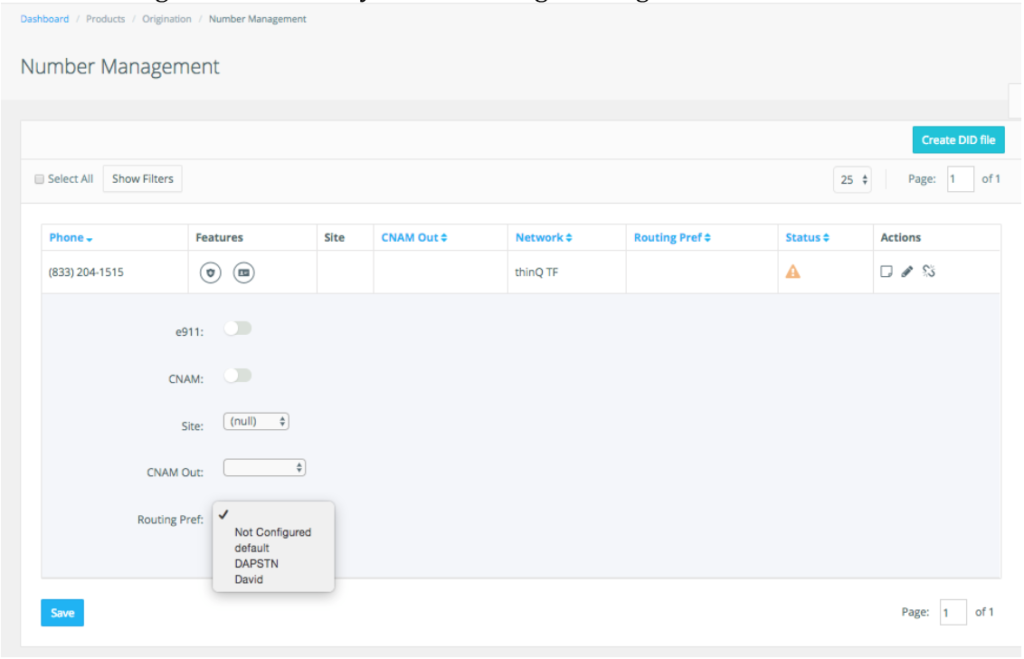The height and width of the screenshot is (659, 1024).
Task: Click the Create DID file button
Action: pos(958,139)
